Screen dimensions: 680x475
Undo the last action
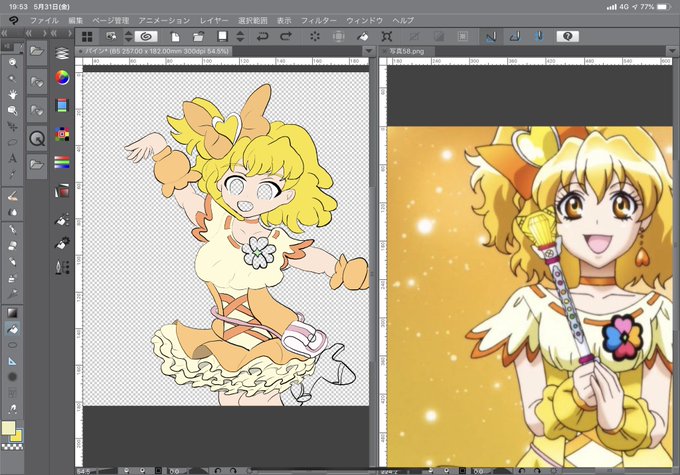[262, 36]
